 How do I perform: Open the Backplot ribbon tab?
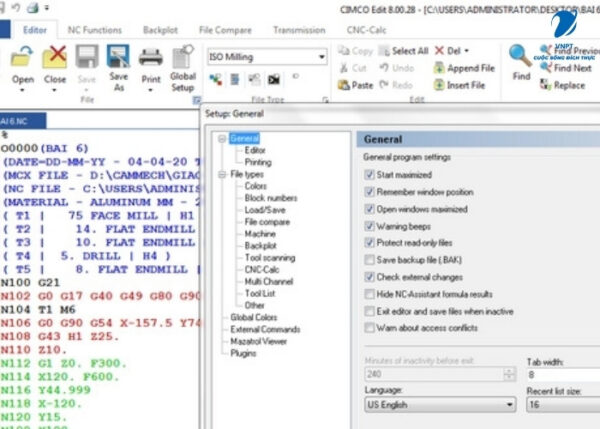[160, 30]
